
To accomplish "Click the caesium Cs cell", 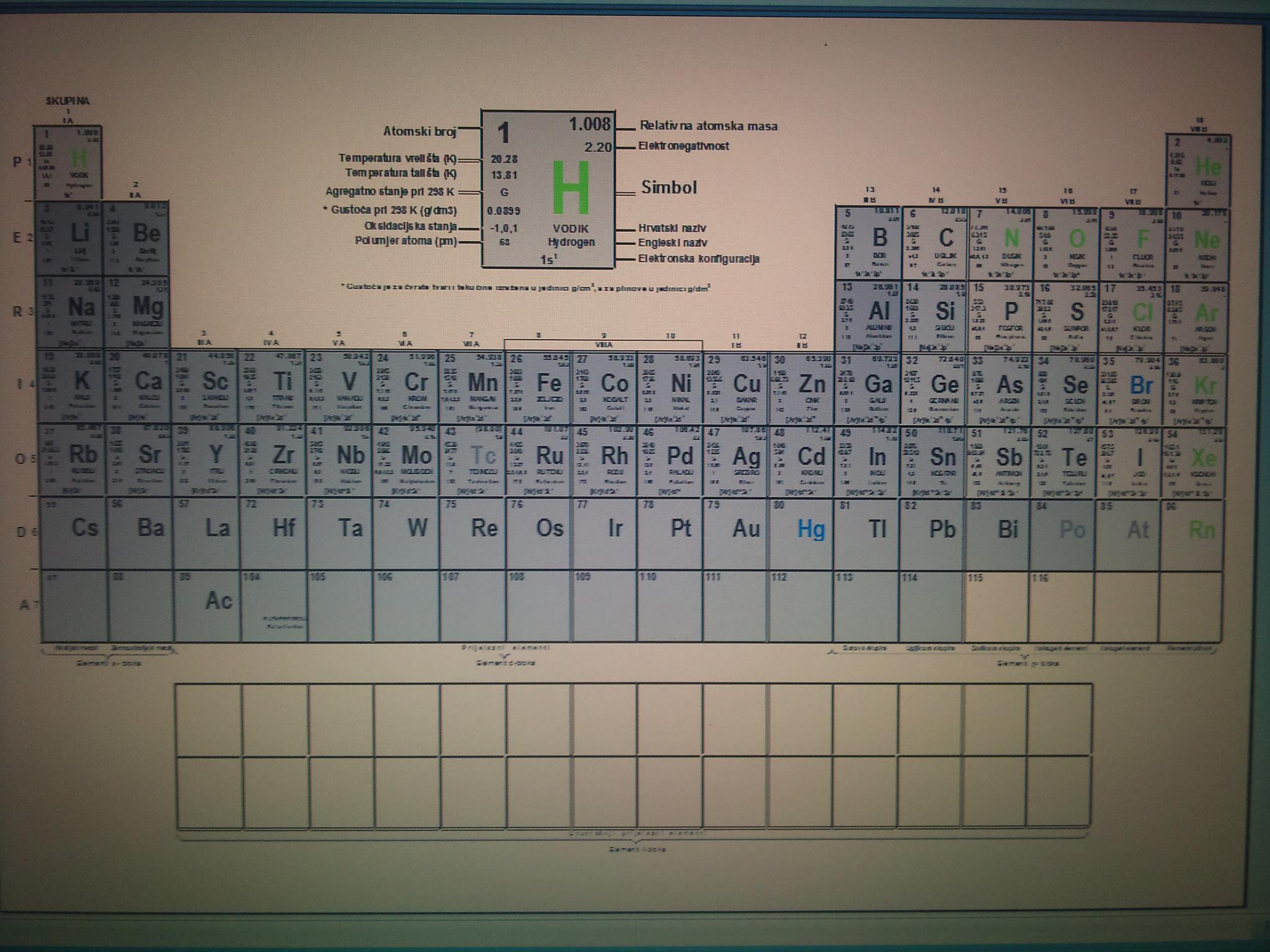I will tap(74, 534).
